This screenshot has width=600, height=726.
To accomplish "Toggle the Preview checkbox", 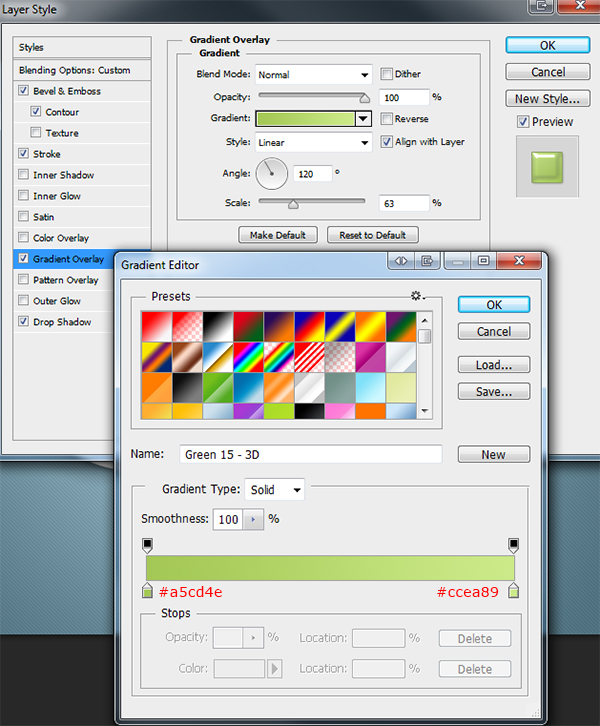I will (523, 122).
